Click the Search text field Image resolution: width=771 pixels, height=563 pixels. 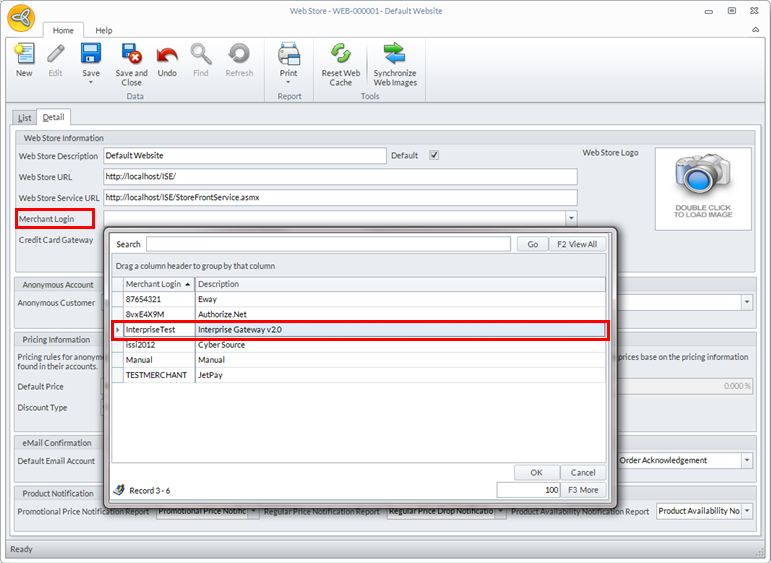328,244
